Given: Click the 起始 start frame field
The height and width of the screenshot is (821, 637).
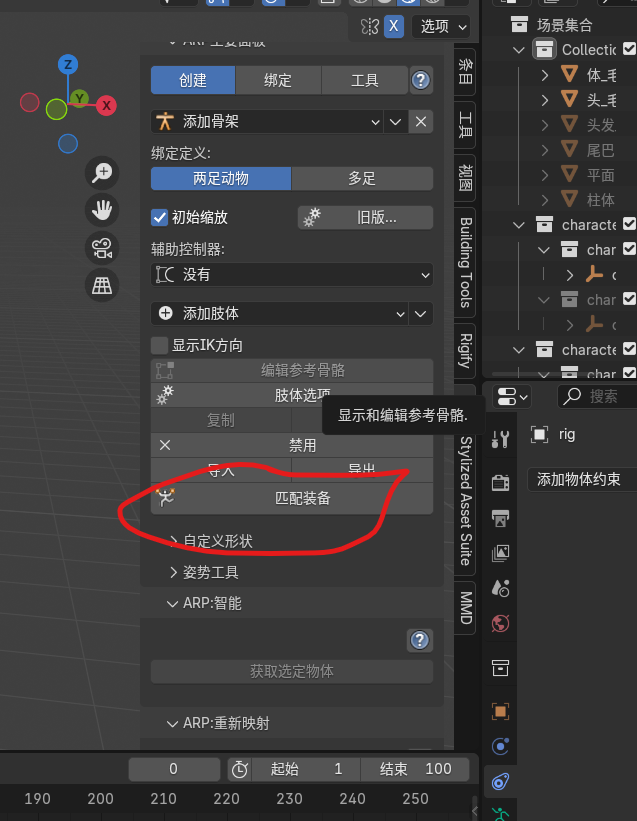Looking at the screenshot, I should 306,769.
